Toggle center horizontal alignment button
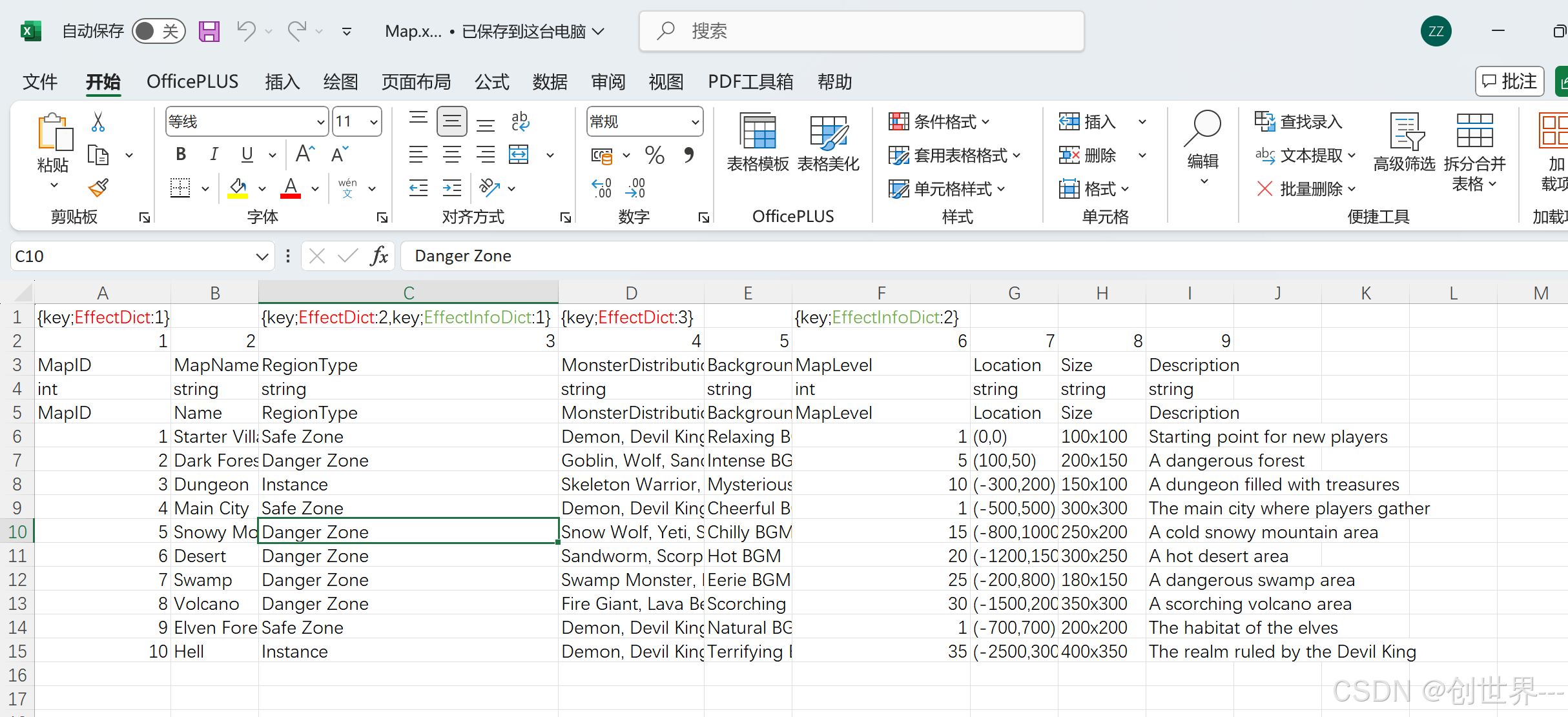 [x=452, y=155]
